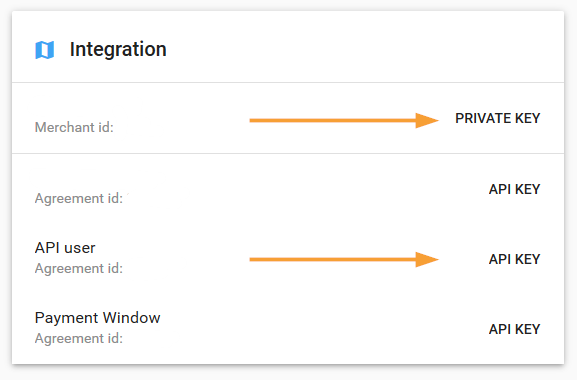Click the blue map Integration icon

[45, 50]
